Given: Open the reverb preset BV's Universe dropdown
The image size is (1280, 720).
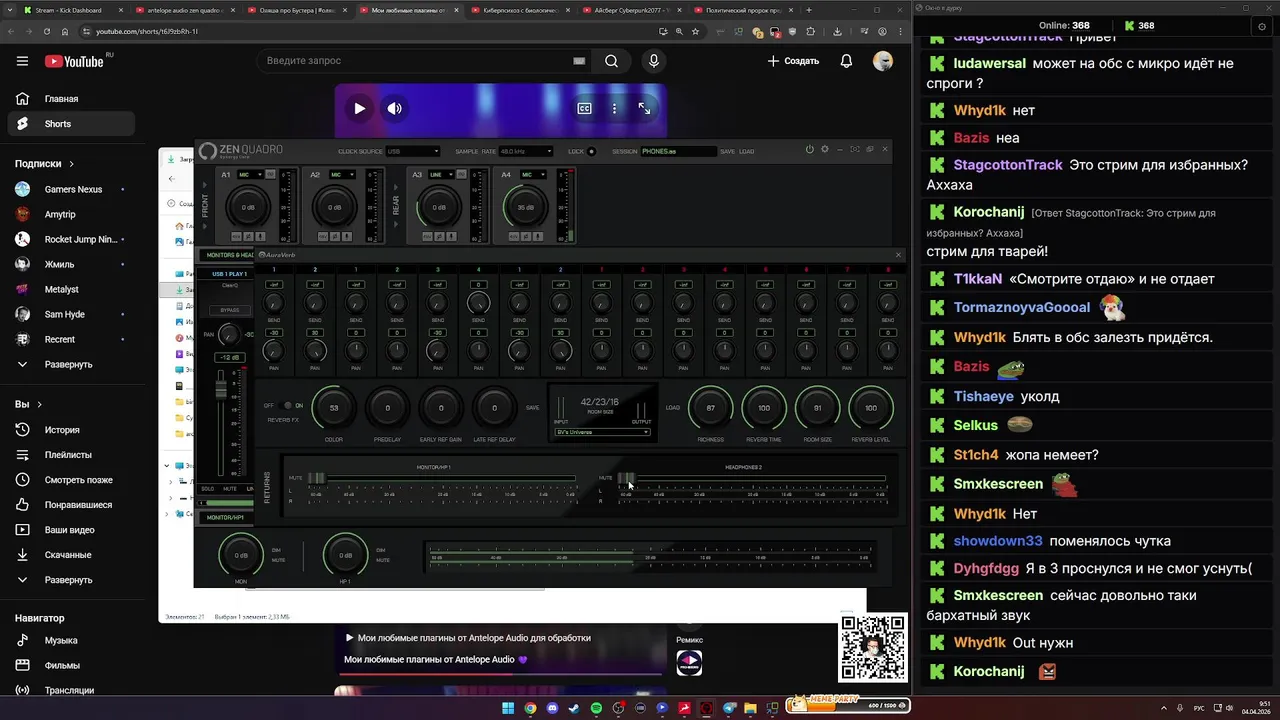Looking at the screenshot, I should pos(602,432).
